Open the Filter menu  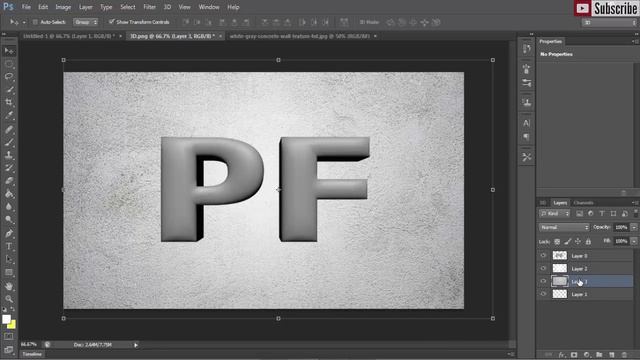(x=149, y=7)
